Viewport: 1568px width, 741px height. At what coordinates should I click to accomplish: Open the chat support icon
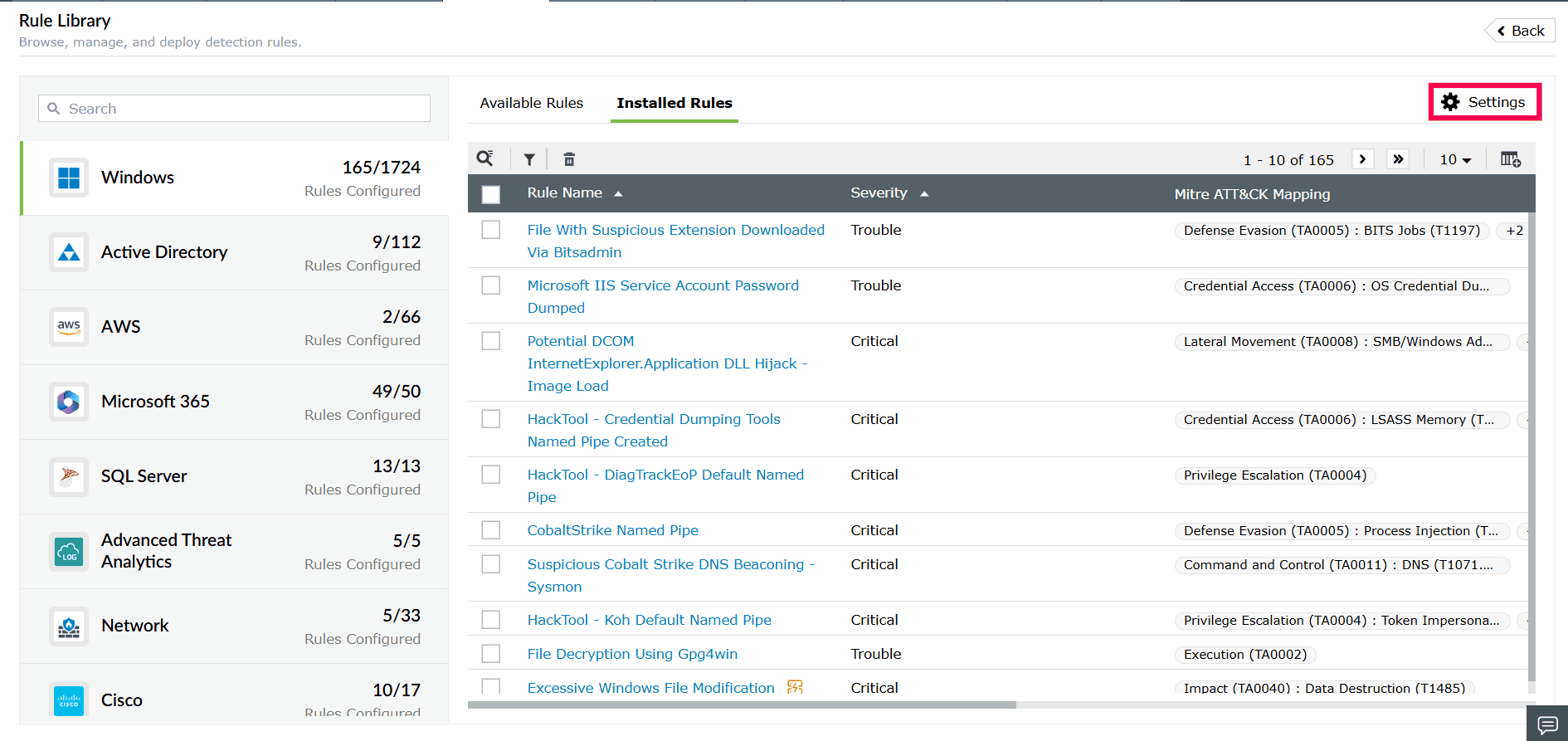coord(1547,724)
